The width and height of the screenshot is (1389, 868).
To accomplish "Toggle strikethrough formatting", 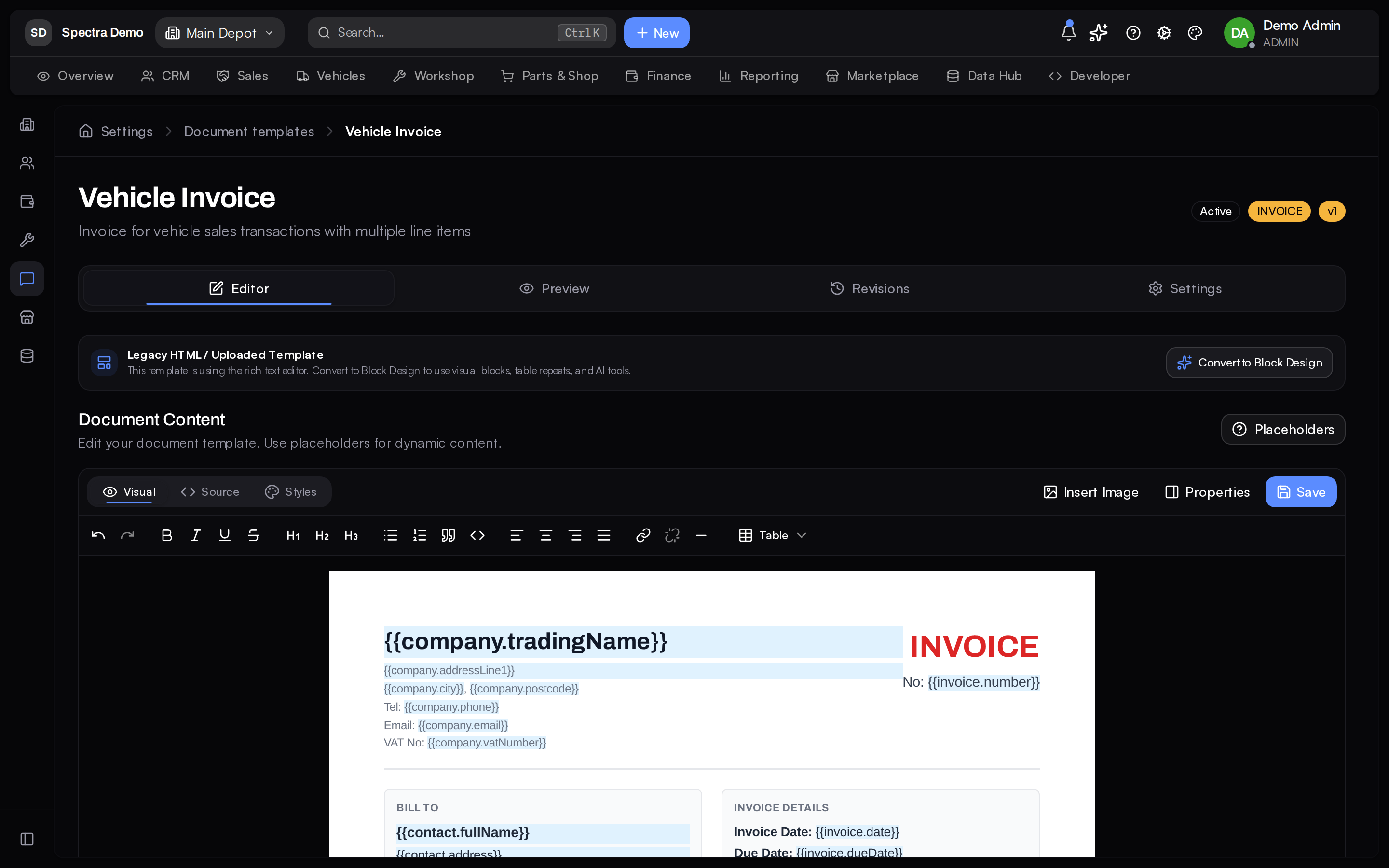I will click(x=254, y=535).
